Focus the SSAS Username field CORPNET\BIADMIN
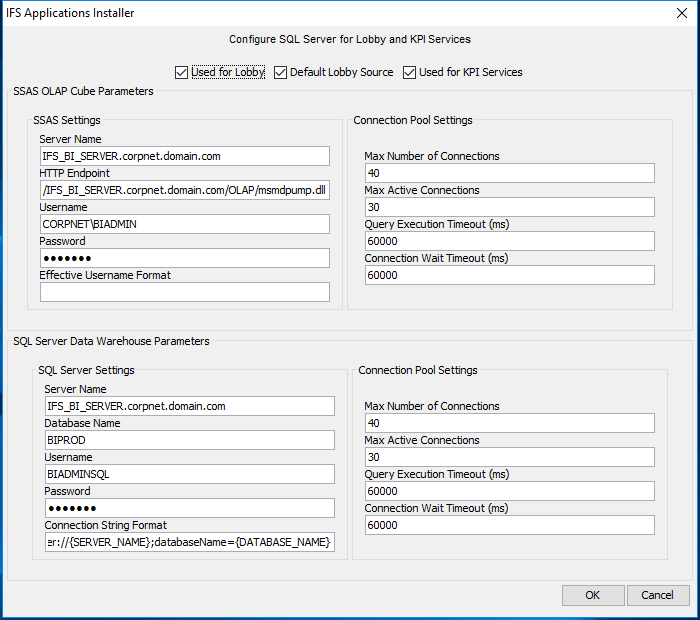 185,224
